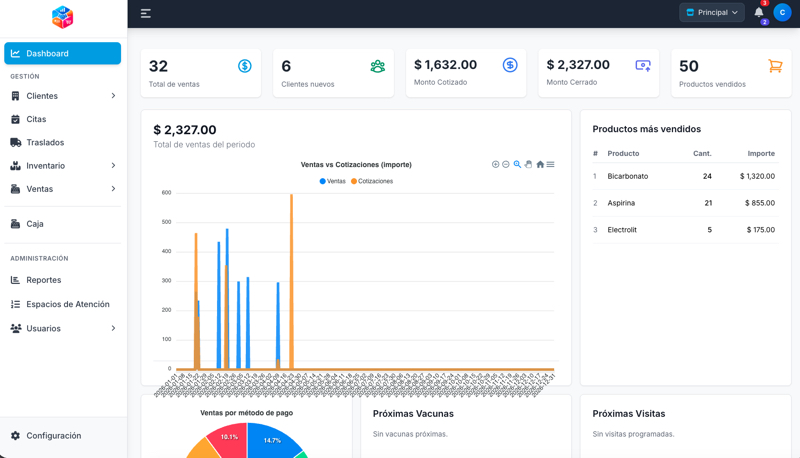Image resolution: width=800 pixels, height=458 pixels.
Task: Click the app logo cube
Action: [x=62, y=17]
